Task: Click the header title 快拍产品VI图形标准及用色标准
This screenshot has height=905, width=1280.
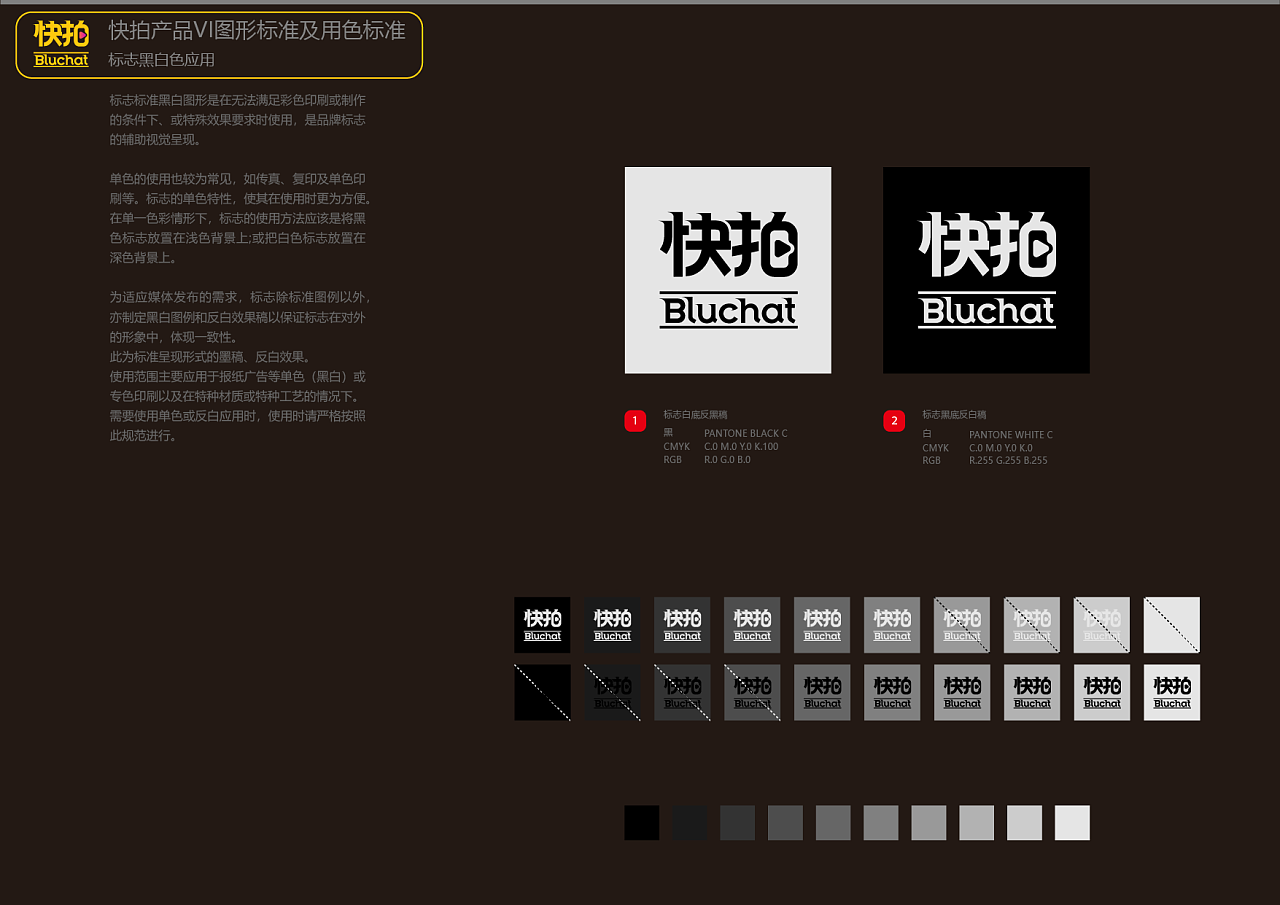Action: [257, 31]
